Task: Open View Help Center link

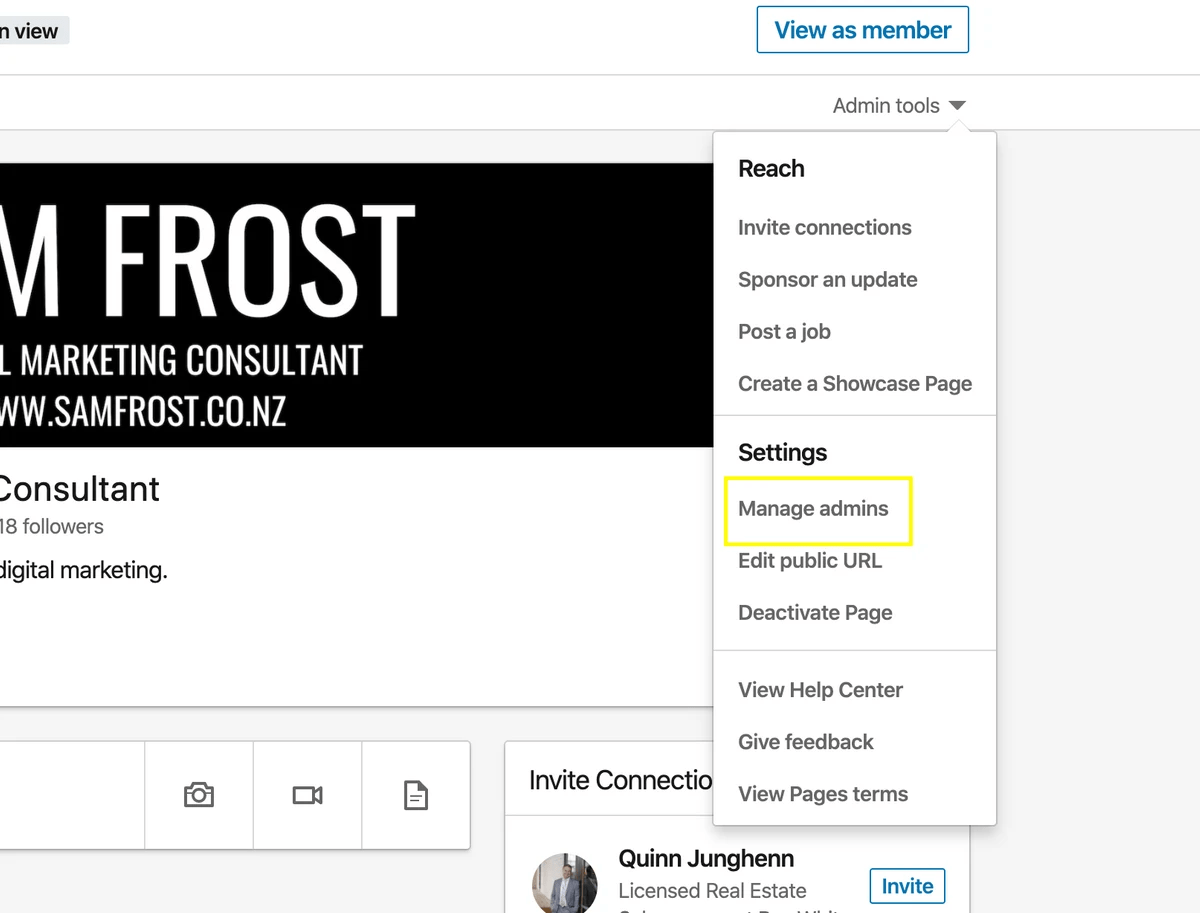Action: pyautogui.click(x=820, y=690)
